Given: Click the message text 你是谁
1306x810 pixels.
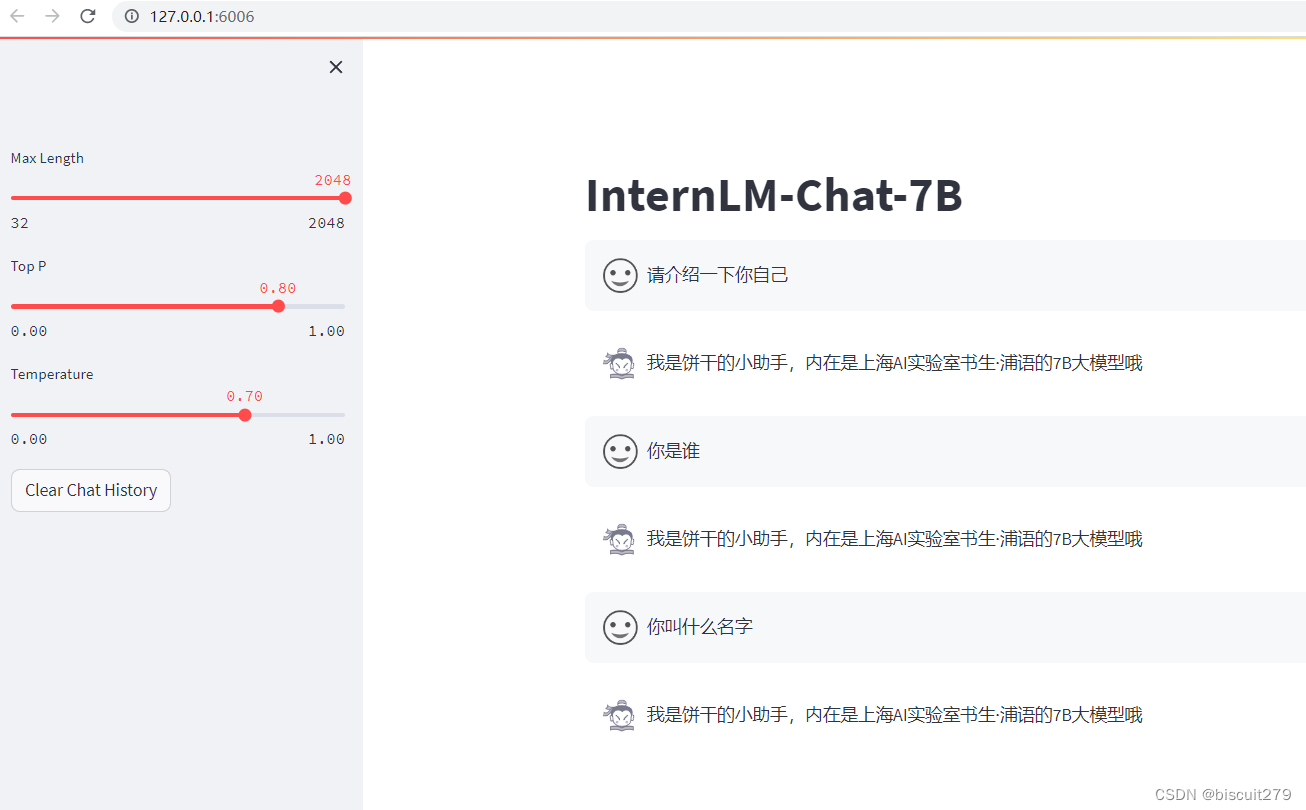Looking at the screenshot, I should click(673, 451).
